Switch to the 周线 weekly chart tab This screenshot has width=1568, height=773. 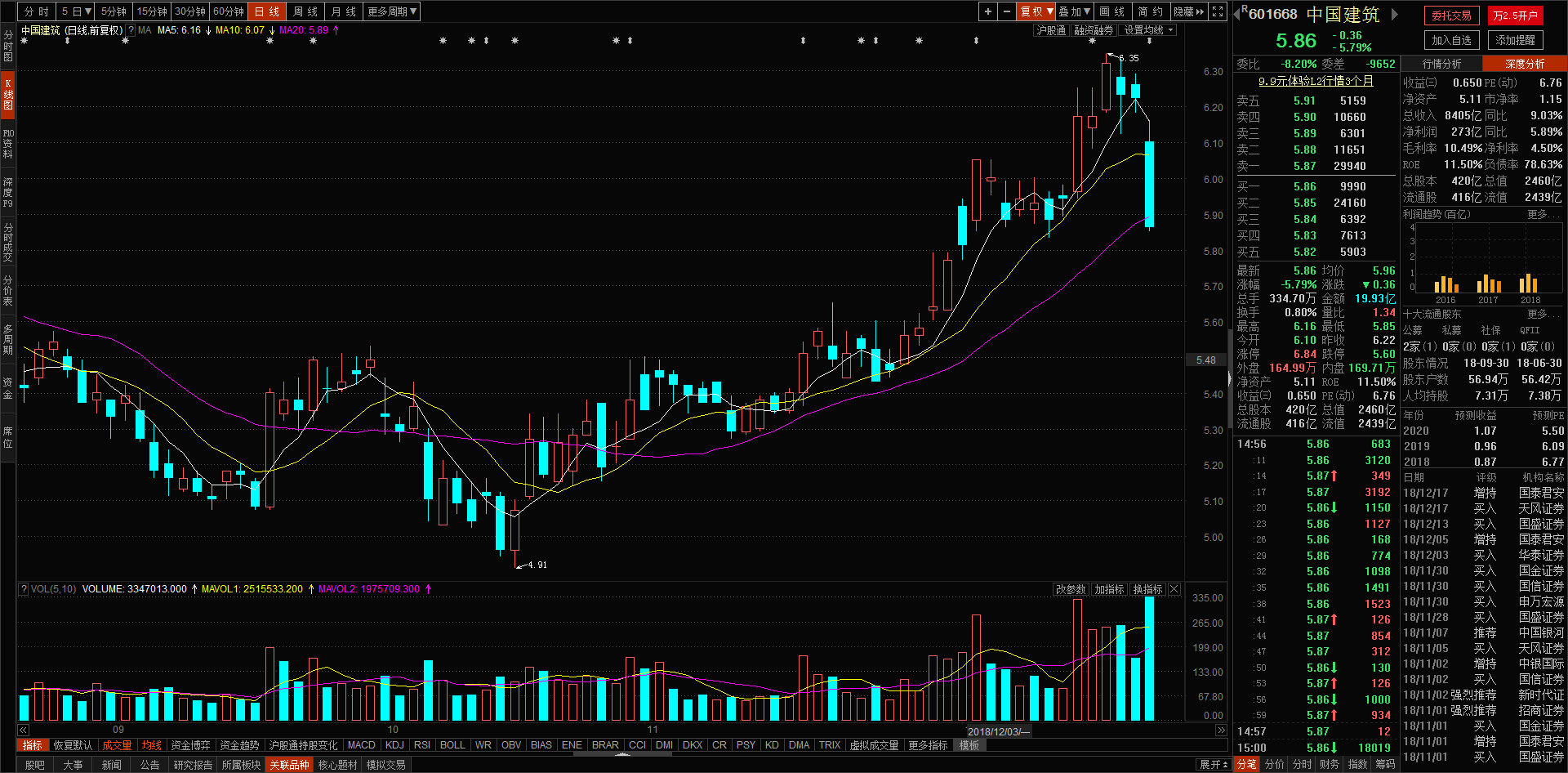305,11
